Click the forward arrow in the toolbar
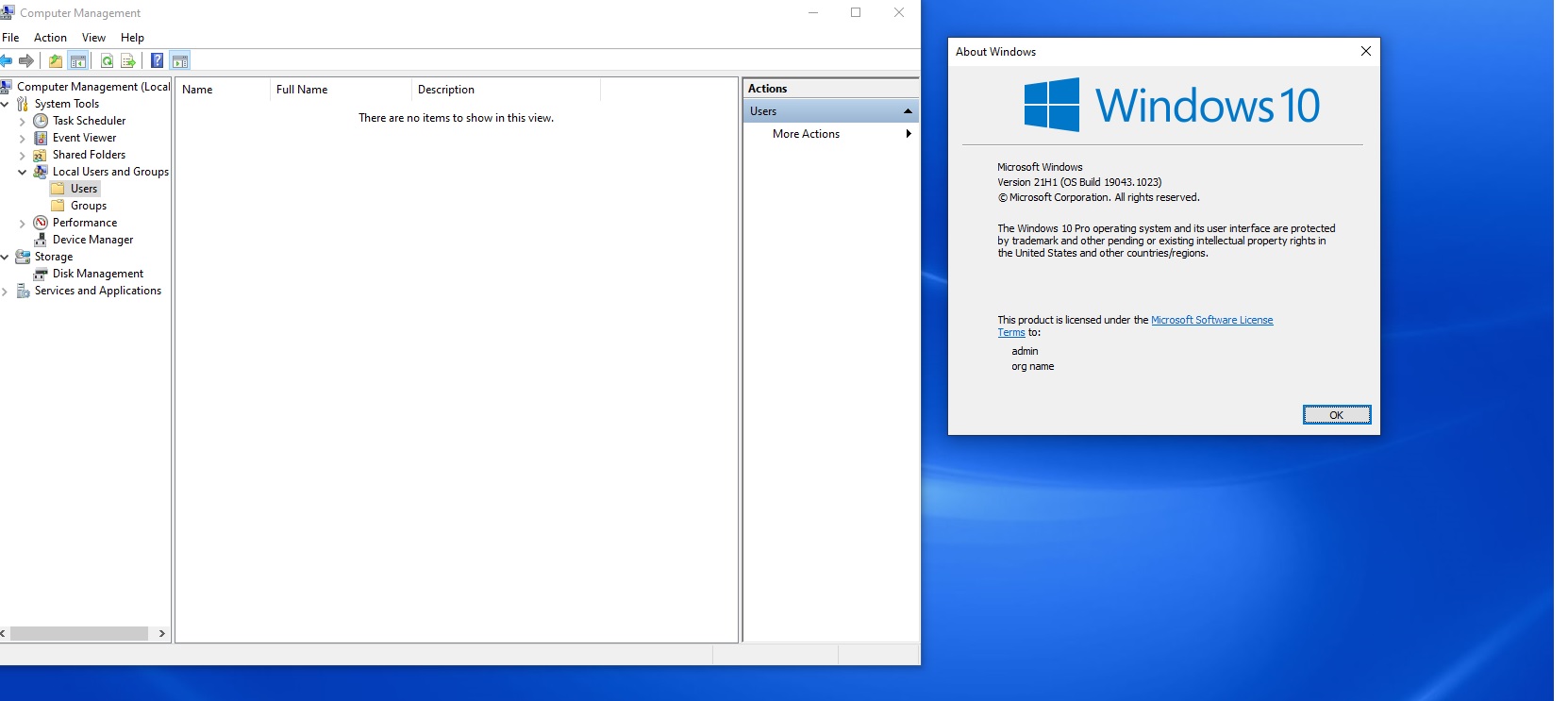Image resolution: width=1568 pixels, height=701 pixels. [26, 61]
